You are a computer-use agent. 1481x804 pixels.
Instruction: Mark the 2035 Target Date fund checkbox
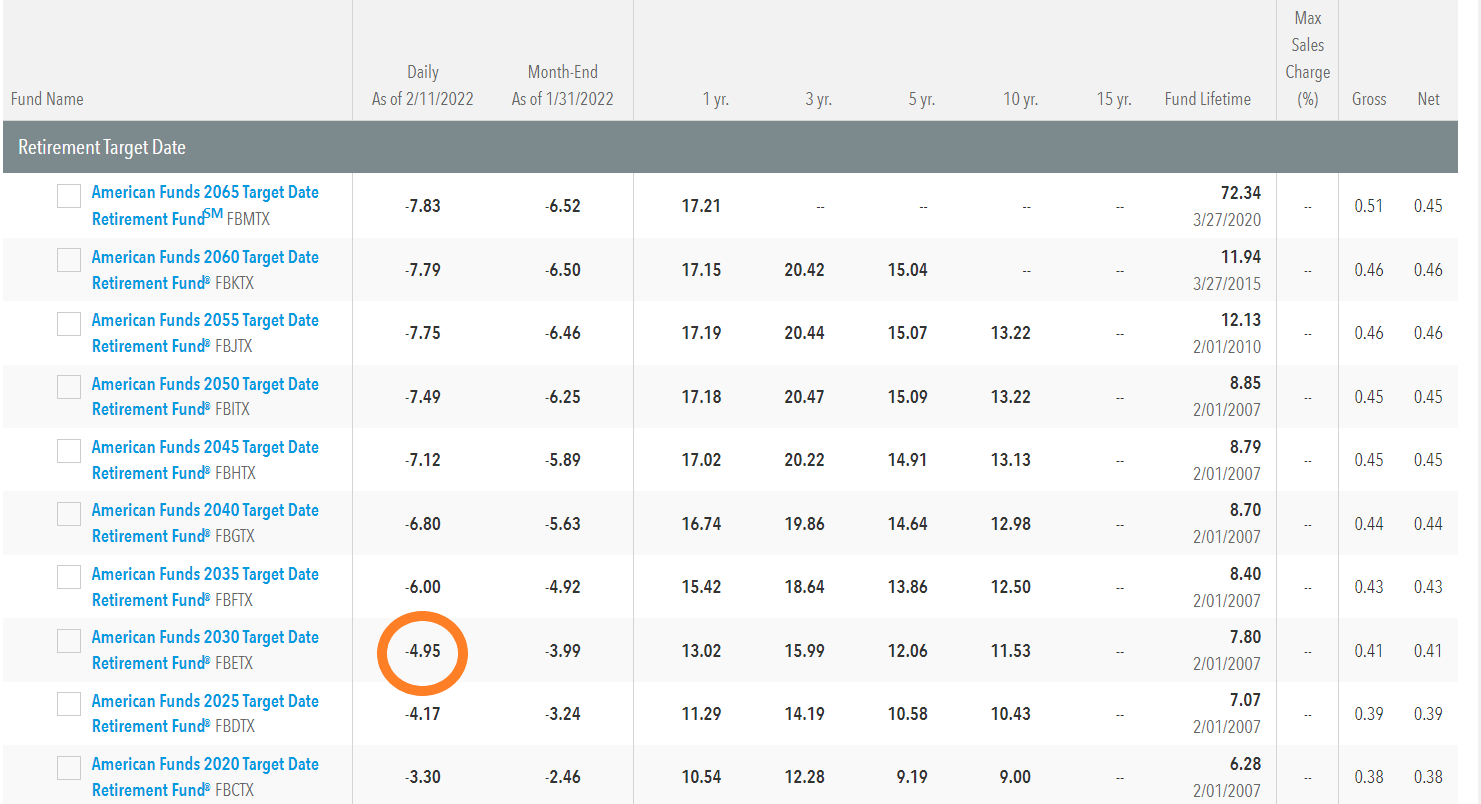[69, 577]
